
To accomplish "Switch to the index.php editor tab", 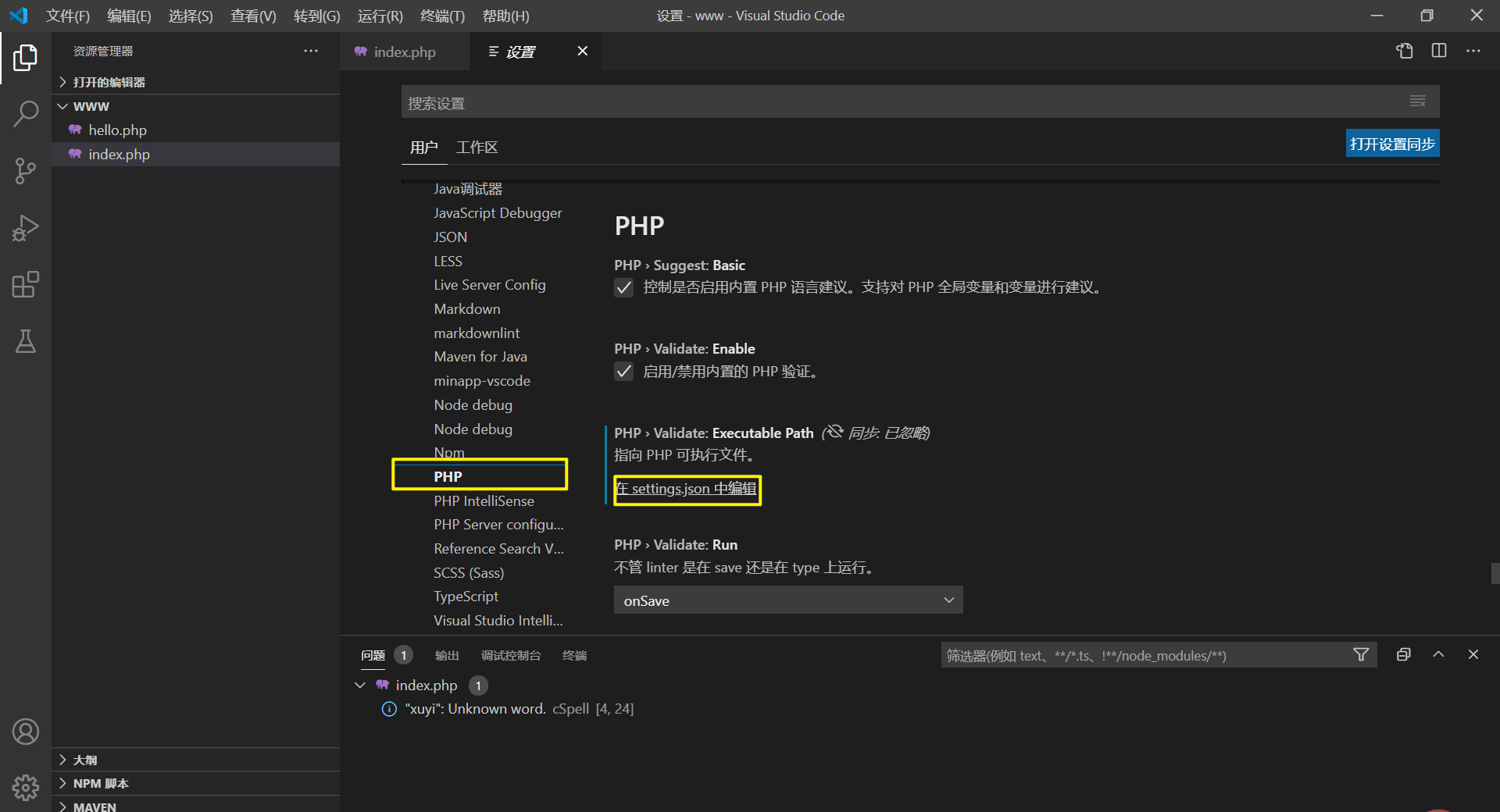I will 405,52.
